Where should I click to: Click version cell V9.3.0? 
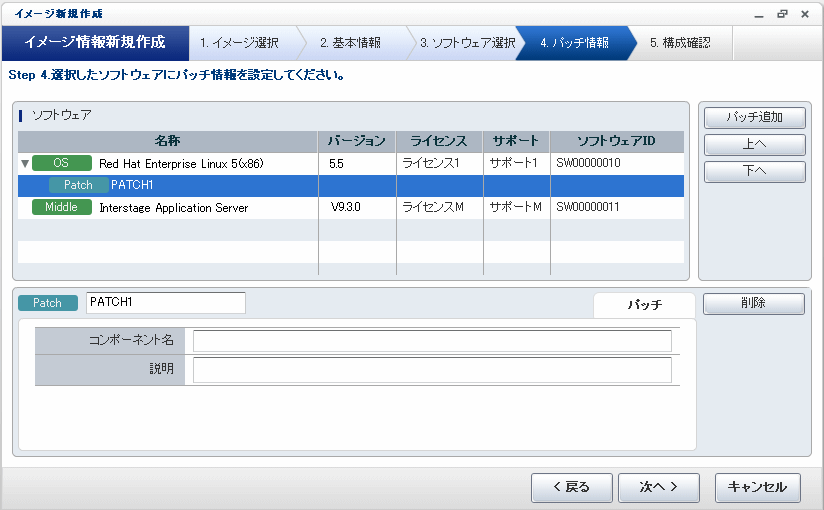pyautogui.click(x=346, y=207)
